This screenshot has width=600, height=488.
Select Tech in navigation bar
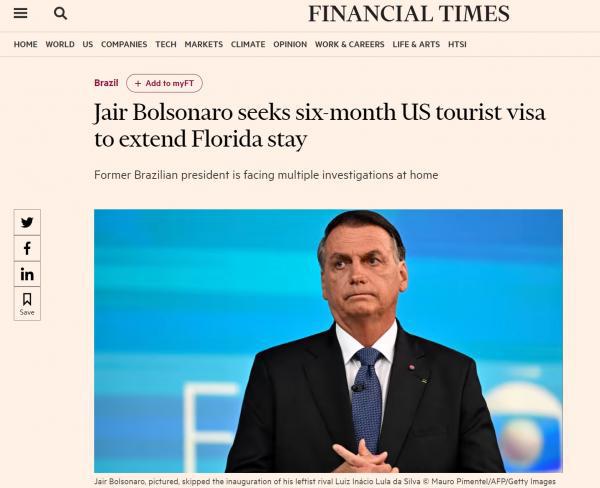click(x=166, y=45)
